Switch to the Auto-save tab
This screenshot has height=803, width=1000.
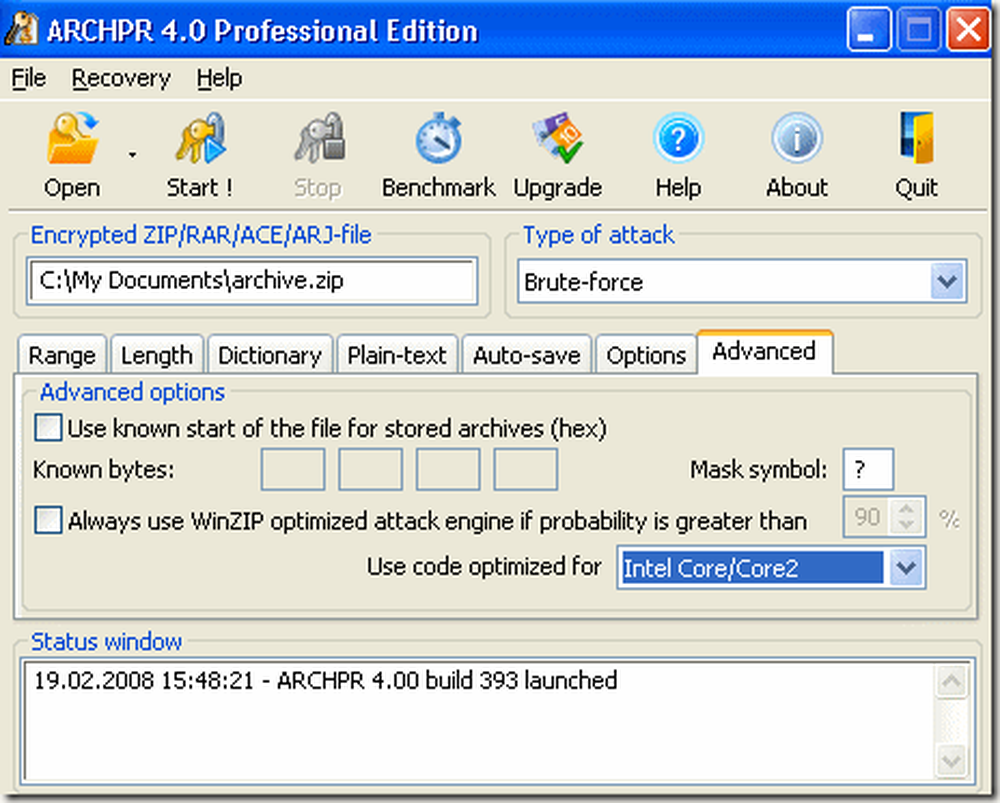[527, 355]
